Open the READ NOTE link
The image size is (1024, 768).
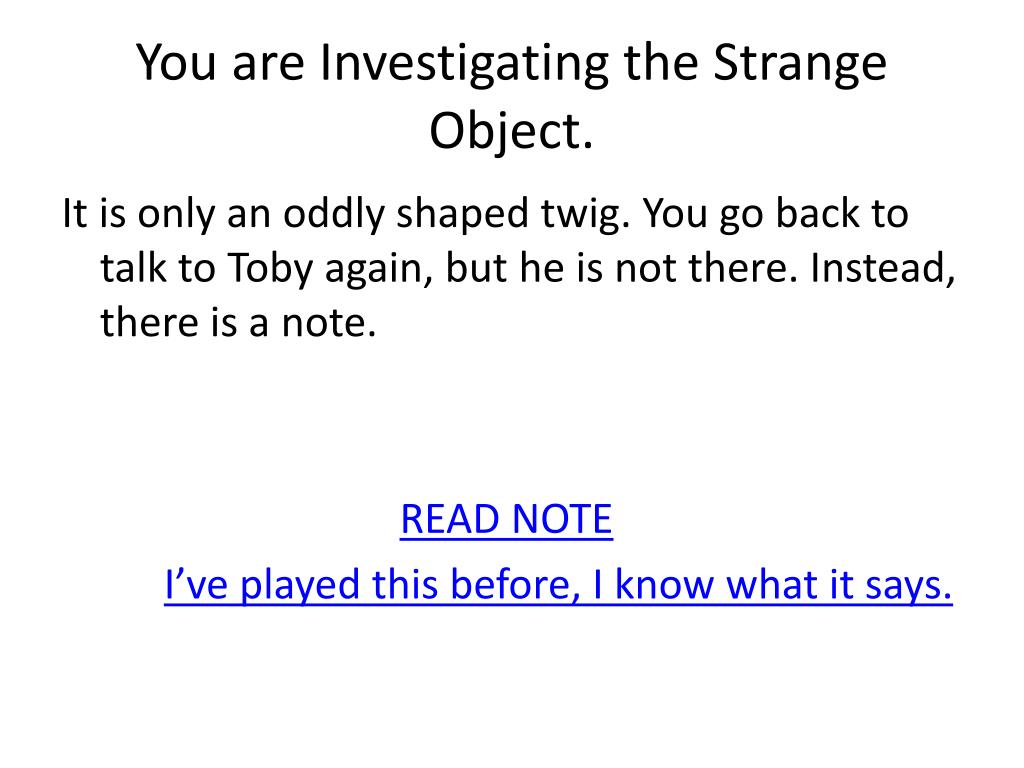click(x=506, y=519)
